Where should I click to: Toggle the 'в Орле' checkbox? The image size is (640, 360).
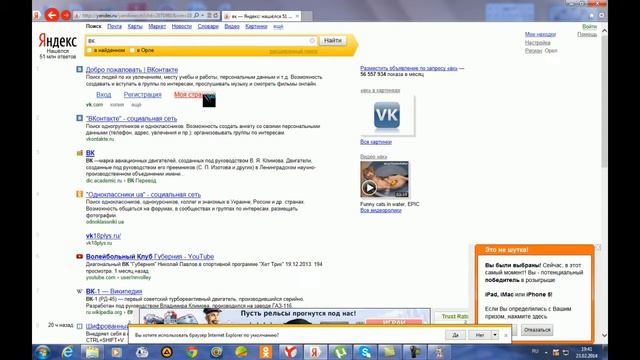tap(132, 50)
